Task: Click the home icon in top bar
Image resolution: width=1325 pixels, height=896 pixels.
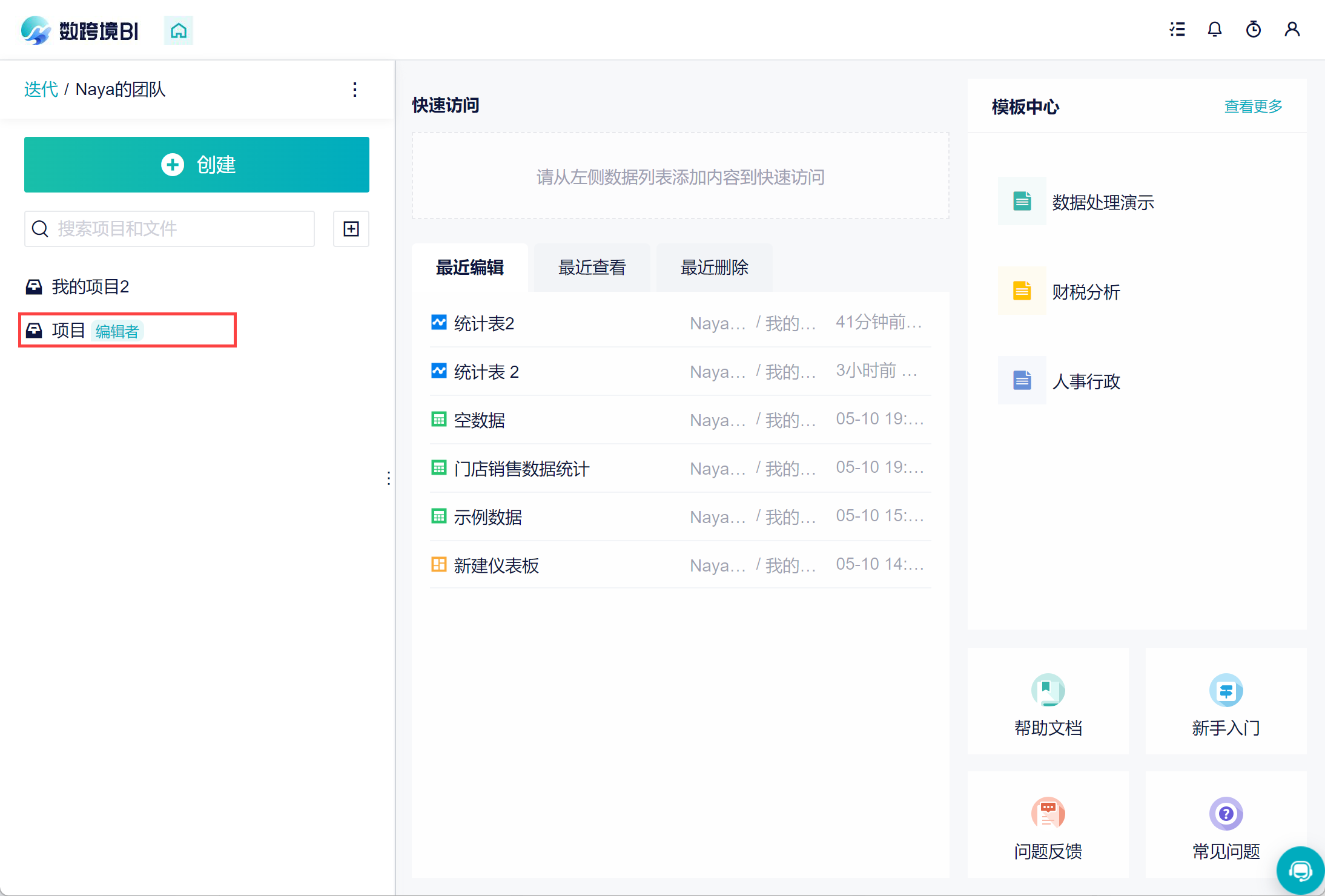Action: (178, 30)
